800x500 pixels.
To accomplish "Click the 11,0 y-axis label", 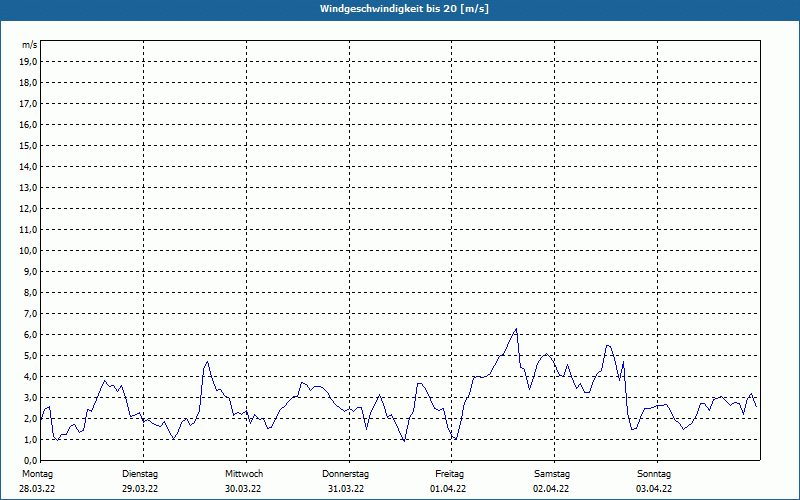I will click(x=29, y=230).
